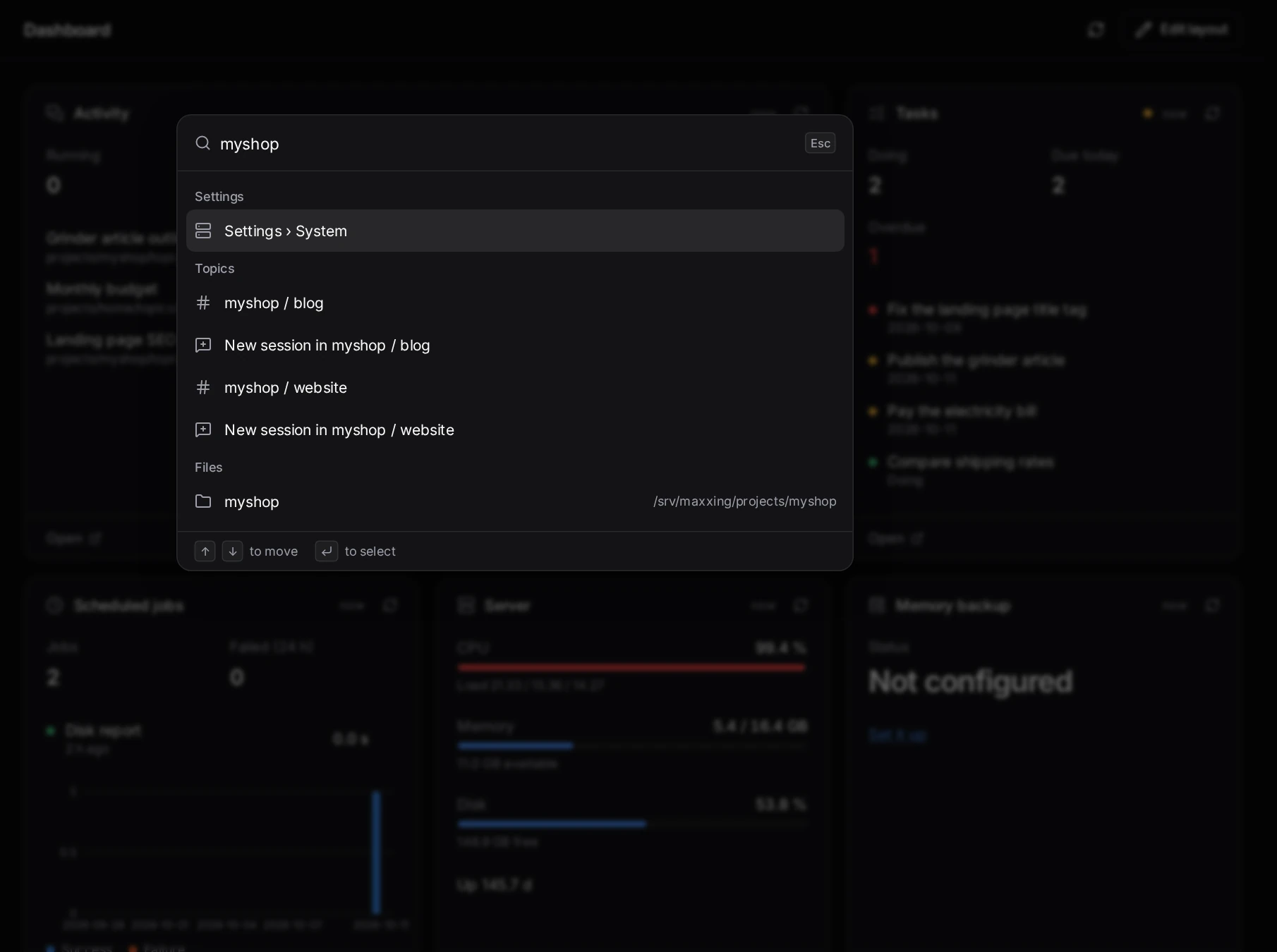Click the Files section heading
The height and width of the screenshot is (952, 1277).
click(209, 468)
